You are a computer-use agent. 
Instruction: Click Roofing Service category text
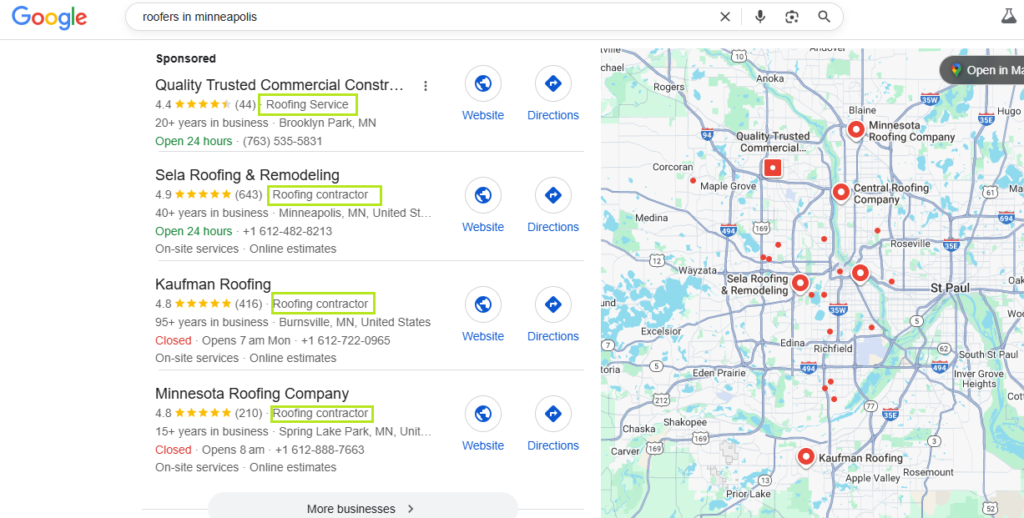[308, 105]
